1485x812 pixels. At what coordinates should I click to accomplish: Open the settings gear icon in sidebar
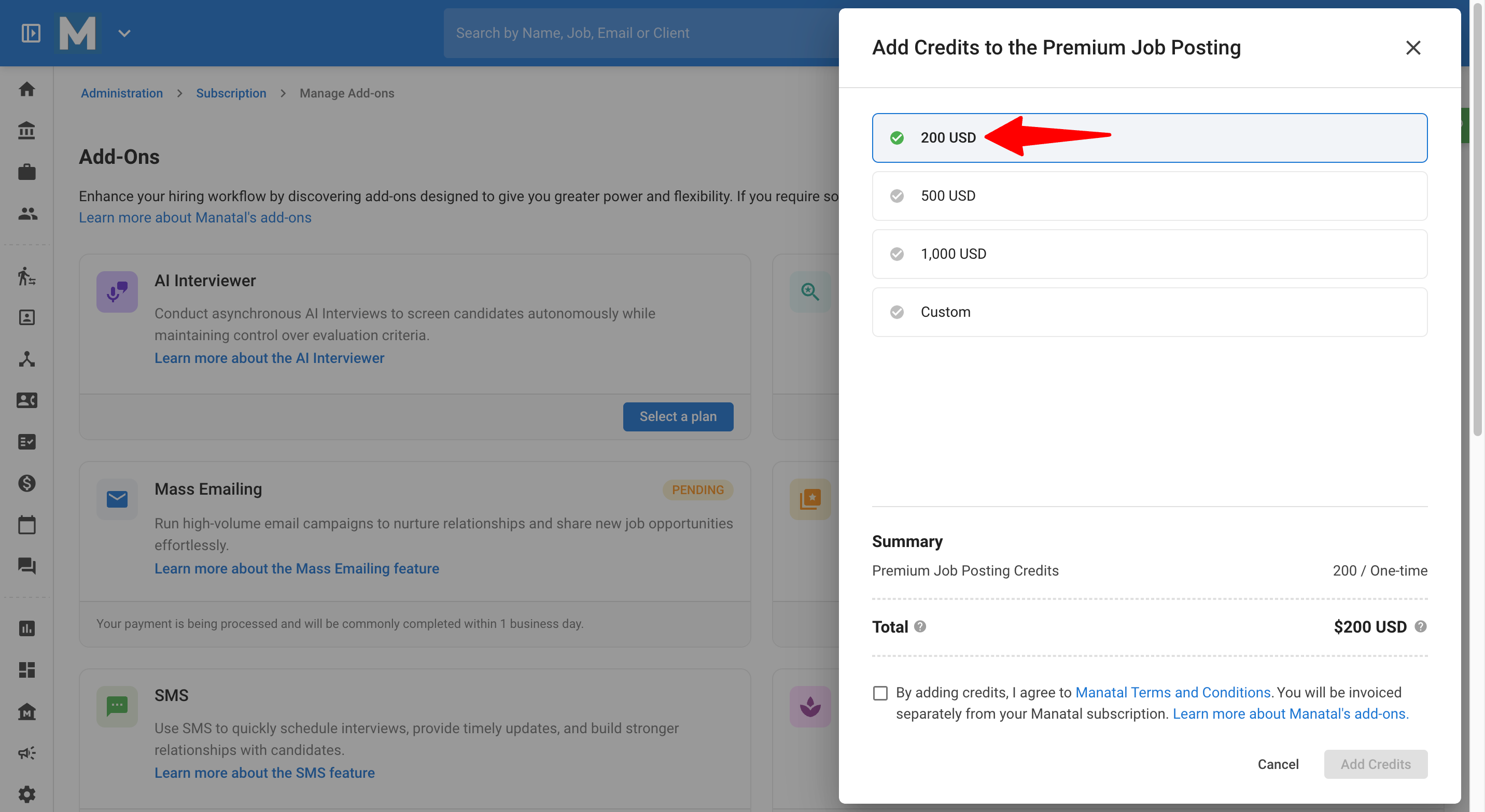pos(26,794)
